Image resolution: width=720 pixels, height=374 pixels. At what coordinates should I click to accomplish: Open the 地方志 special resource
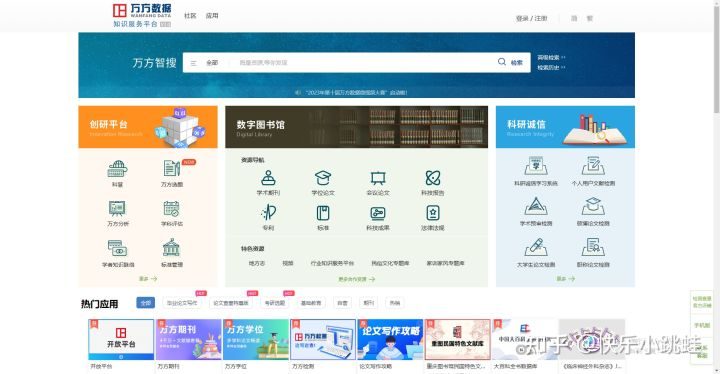click(257, 263)
